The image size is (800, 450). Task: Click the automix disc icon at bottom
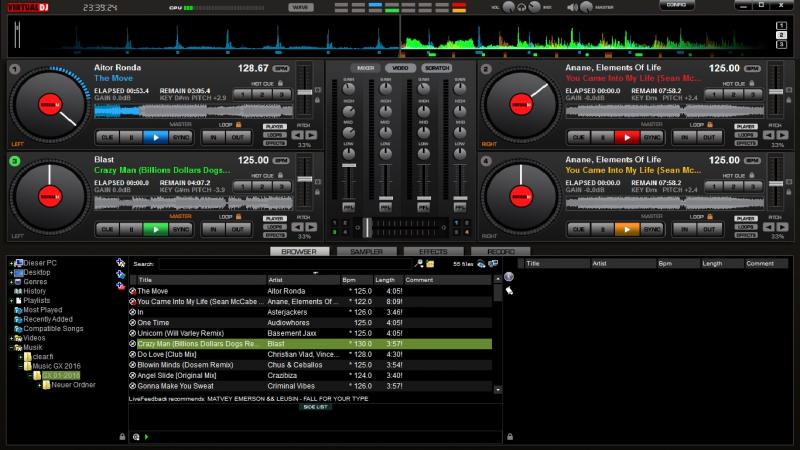point(136,437)
